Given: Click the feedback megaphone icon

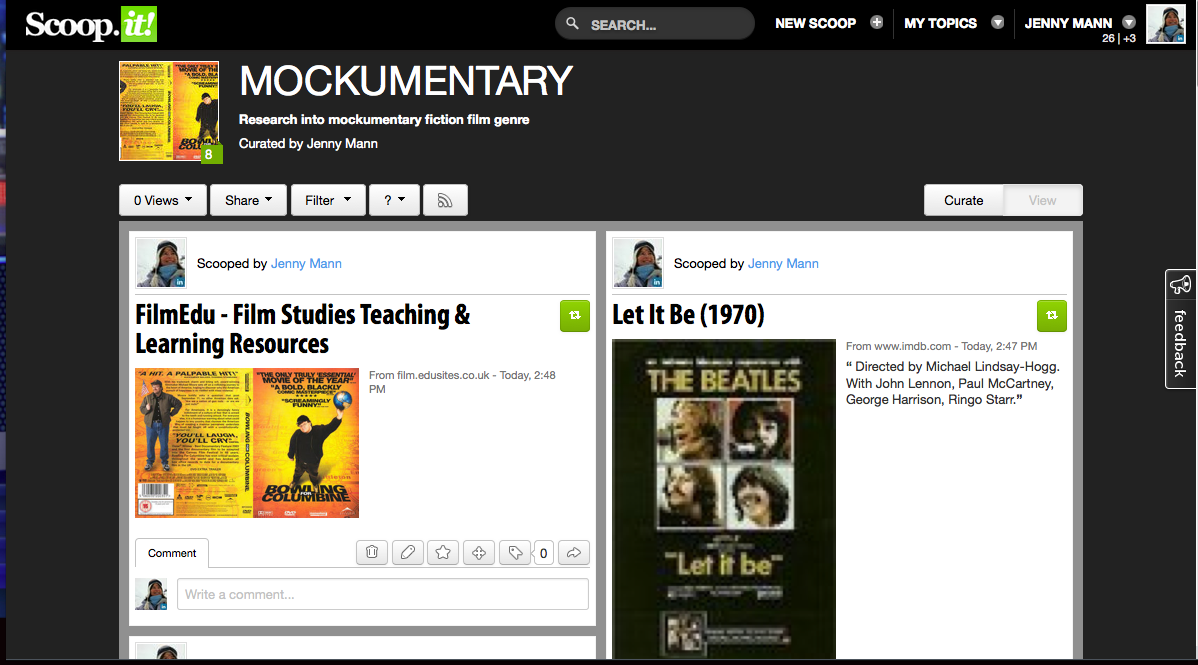Looking at the screenshot, I should 1180,285.
